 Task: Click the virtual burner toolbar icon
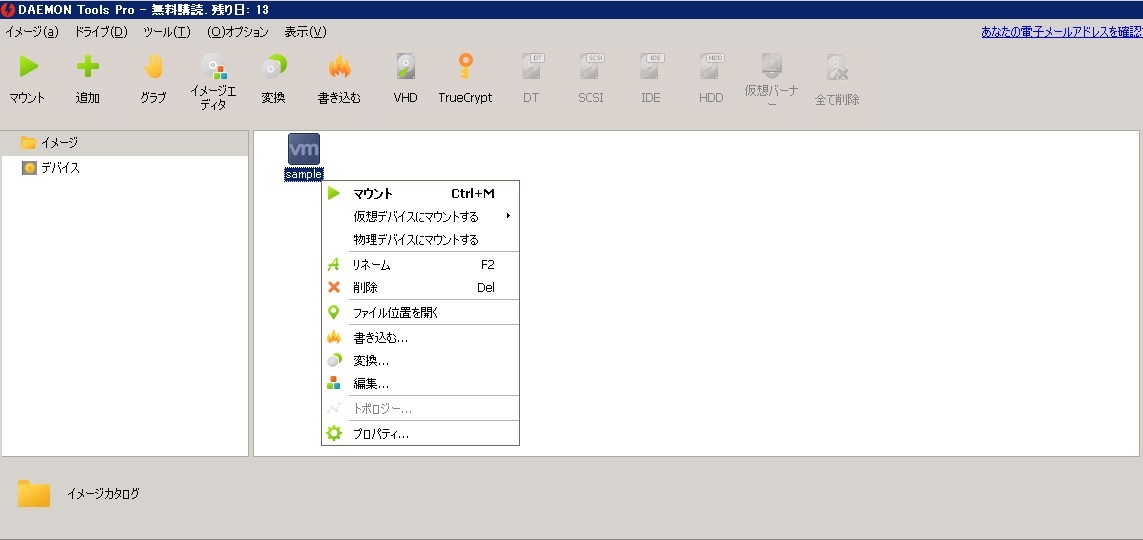(x=772, y=66)
